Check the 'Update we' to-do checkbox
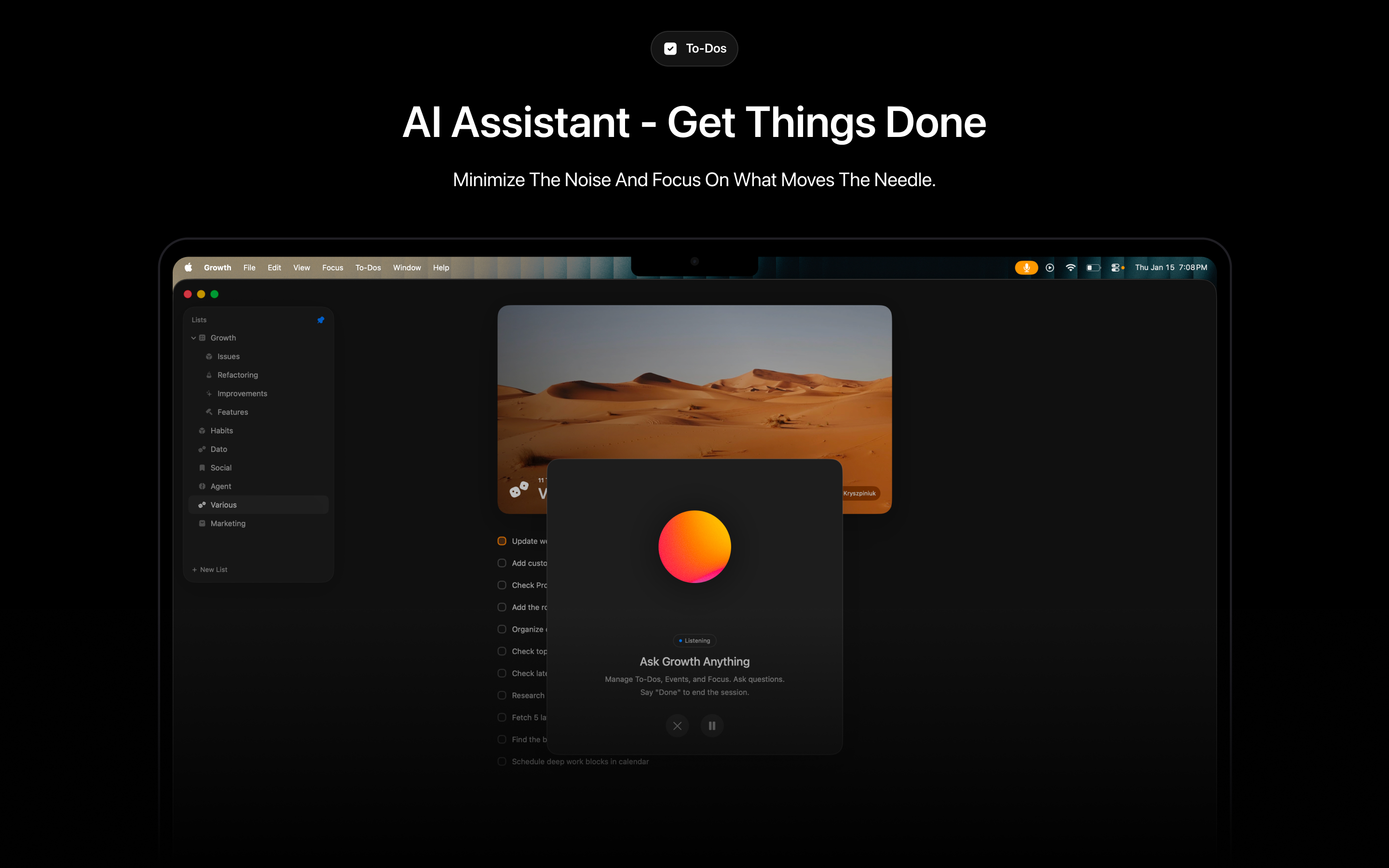The height and width of the screenshot is (868, 1389). pos(502,541)
